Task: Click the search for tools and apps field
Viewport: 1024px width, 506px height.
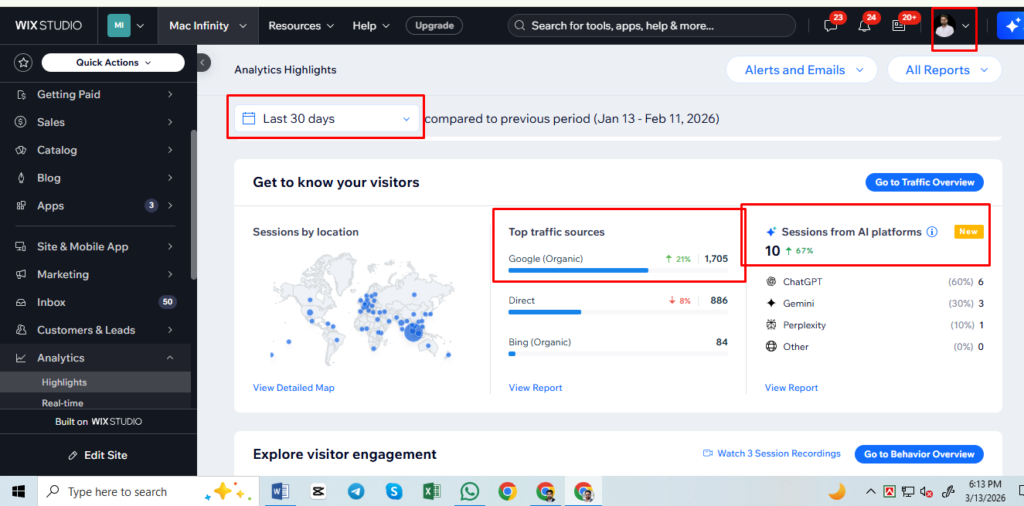Action: (x=652, y=26)
